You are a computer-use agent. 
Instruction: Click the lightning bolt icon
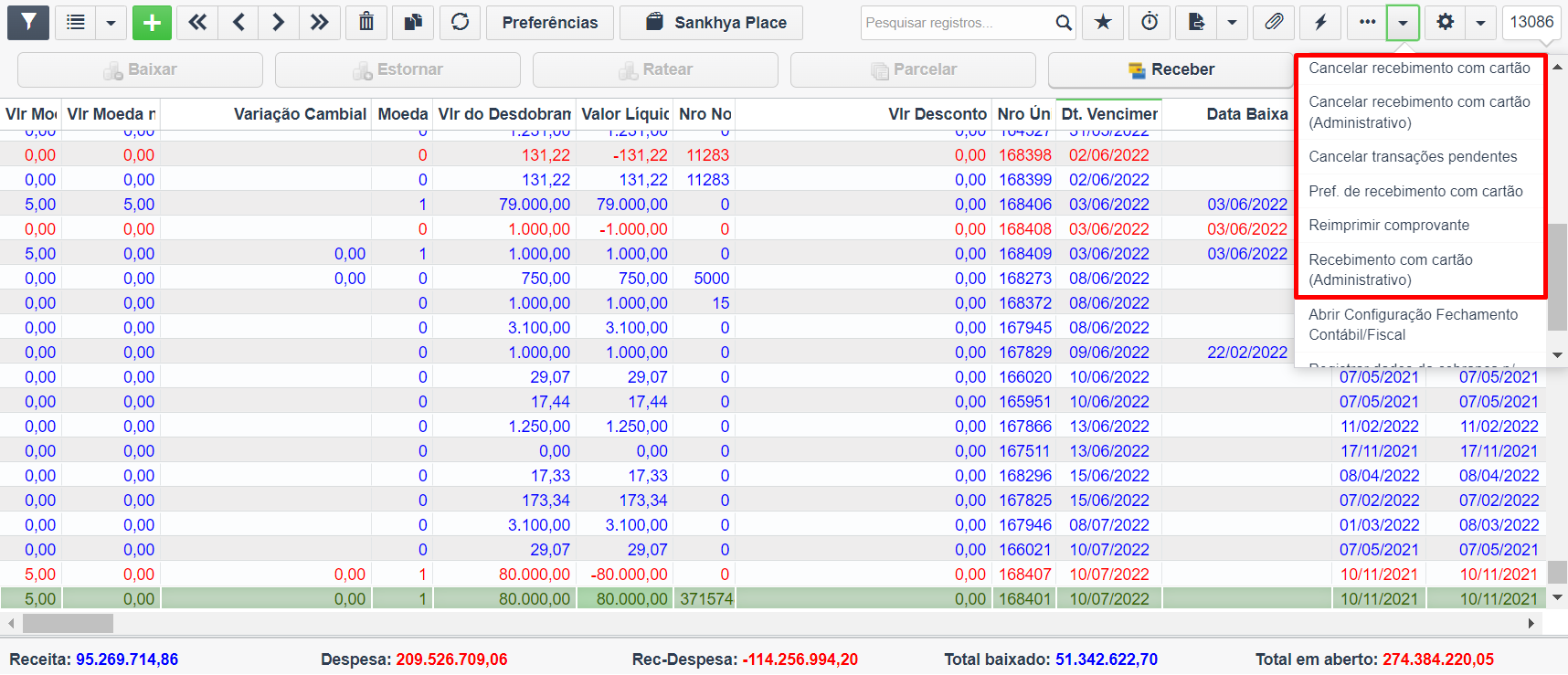(x=1320, y=23)
